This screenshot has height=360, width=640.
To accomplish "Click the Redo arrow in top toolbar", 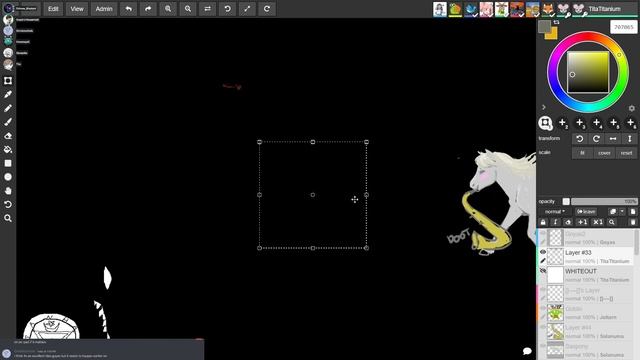I will 148,9.
